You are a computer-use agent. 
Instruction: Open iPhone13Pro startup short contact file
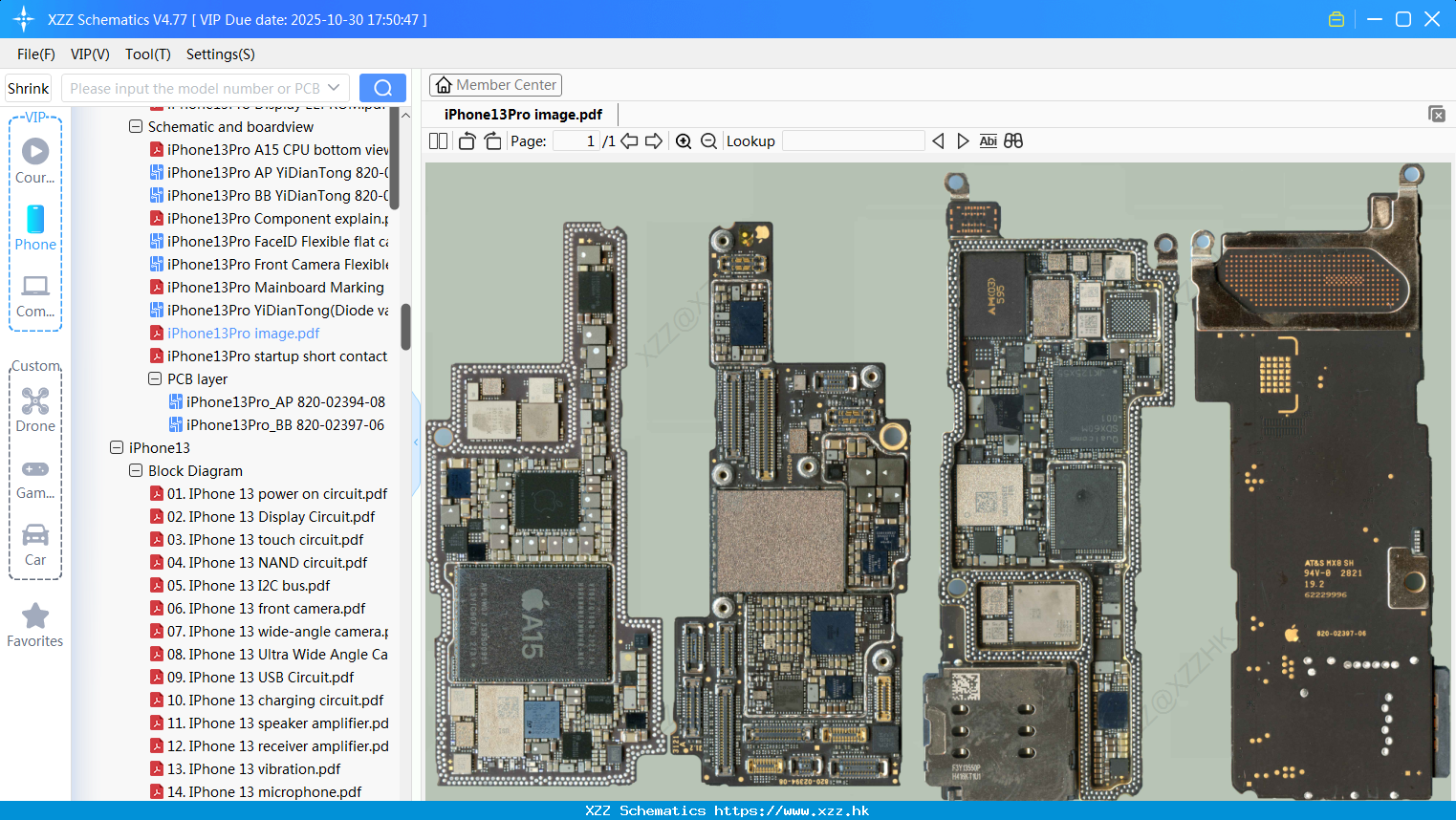(269, 356)
